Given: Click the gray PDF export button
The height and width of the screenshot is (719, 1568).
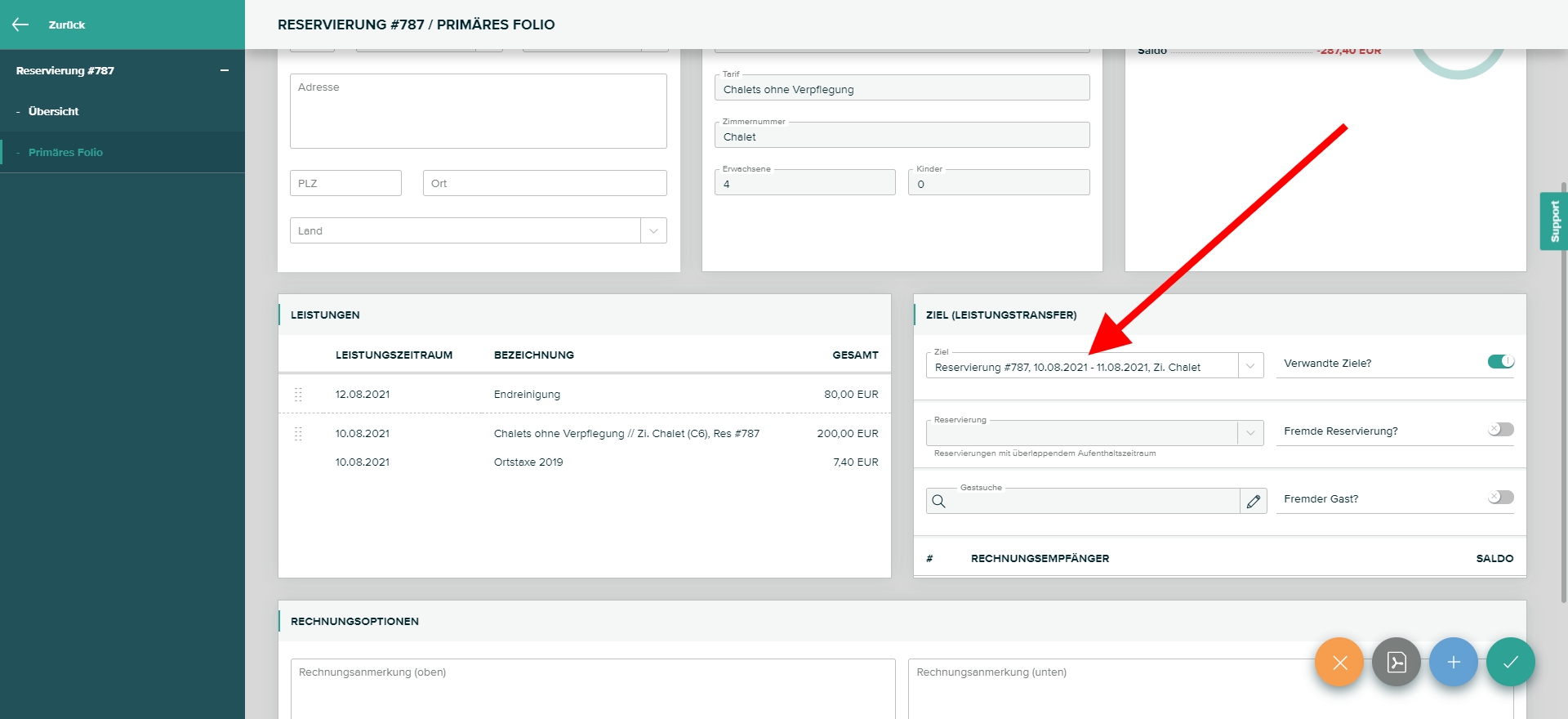Looking at the screenshot, I should (x=1396, y=662).
